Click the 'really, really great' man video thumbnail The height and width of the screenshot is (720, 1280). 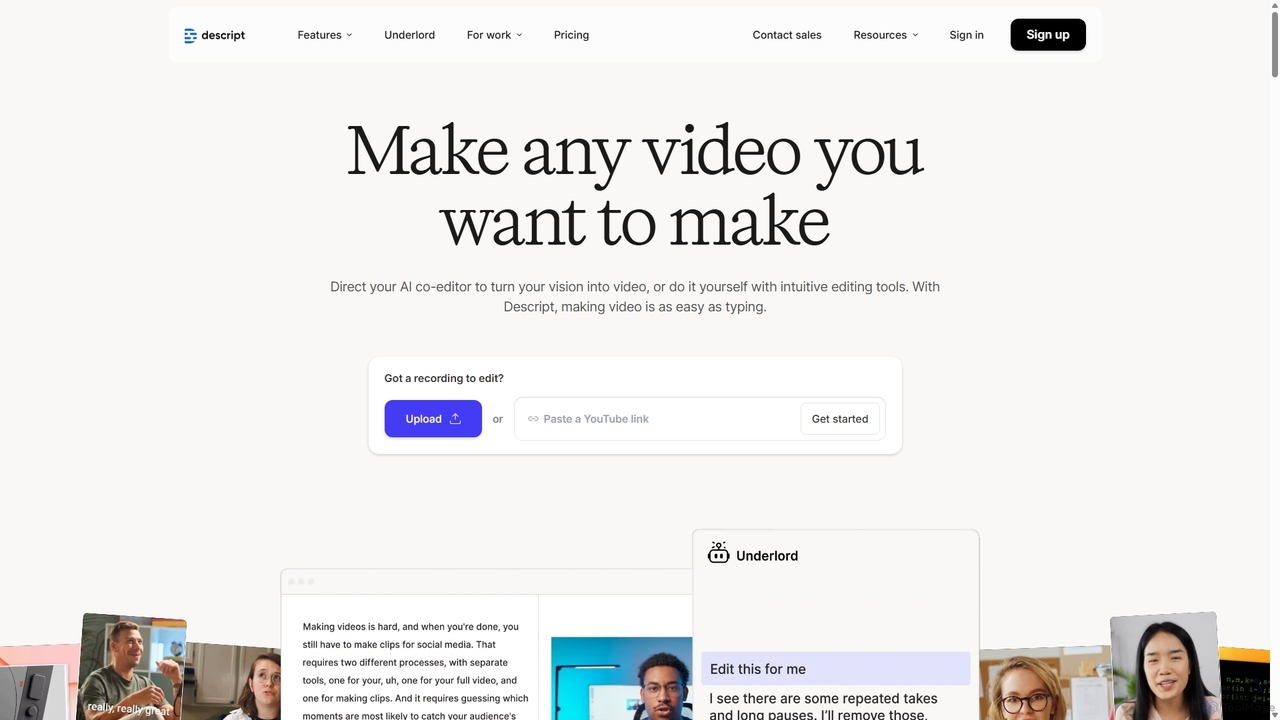(x=132, y=666)
